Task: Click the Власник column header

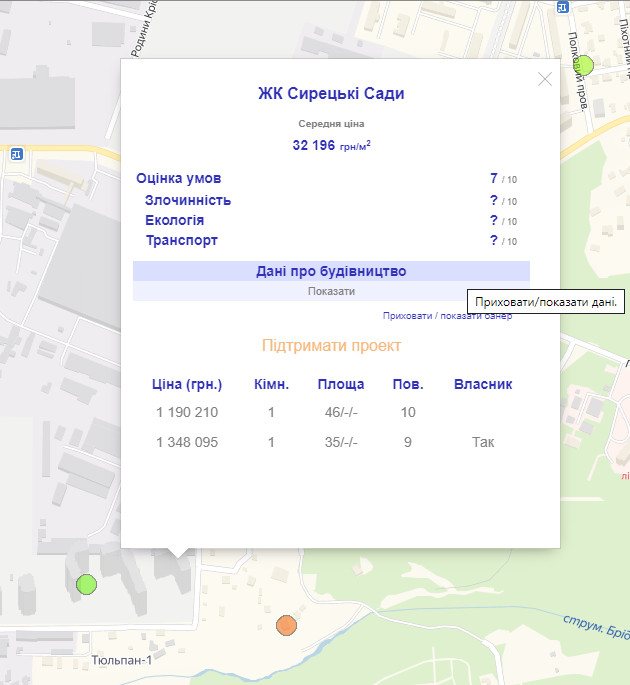Action: [x=483, y=384]
